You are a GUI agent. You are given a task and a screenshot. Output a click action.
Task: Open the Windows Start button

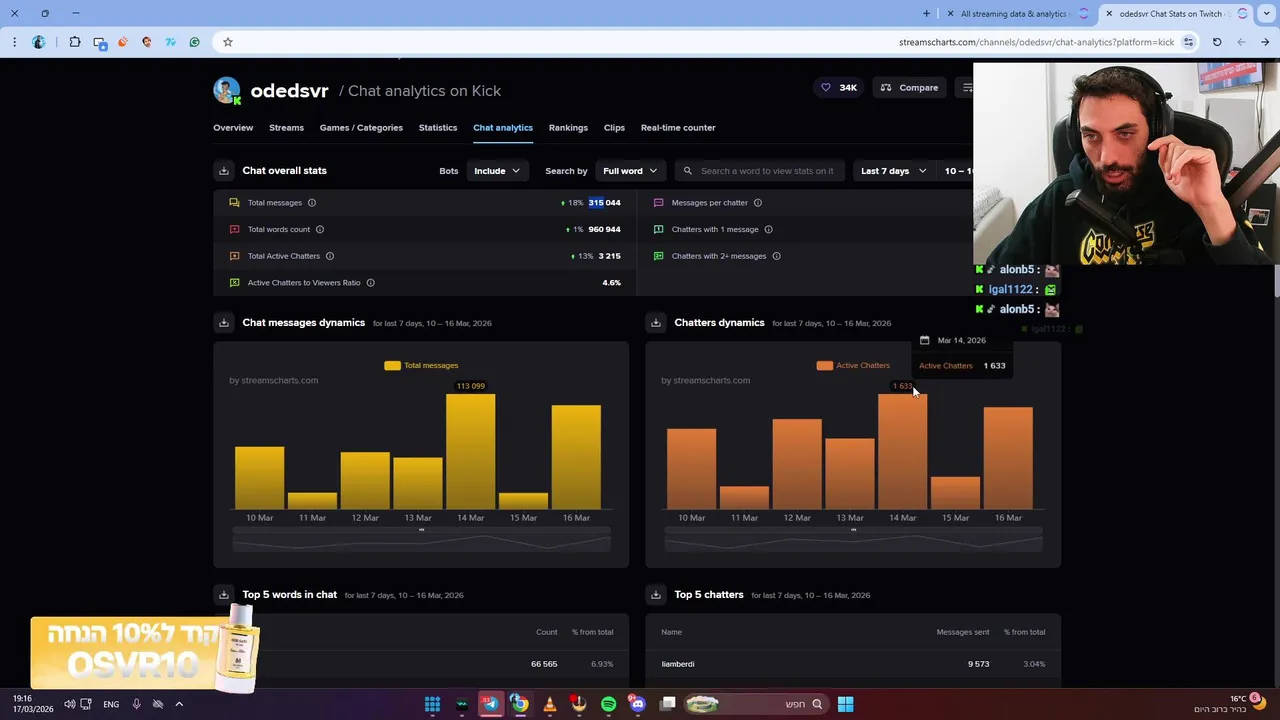pos(845,704)
